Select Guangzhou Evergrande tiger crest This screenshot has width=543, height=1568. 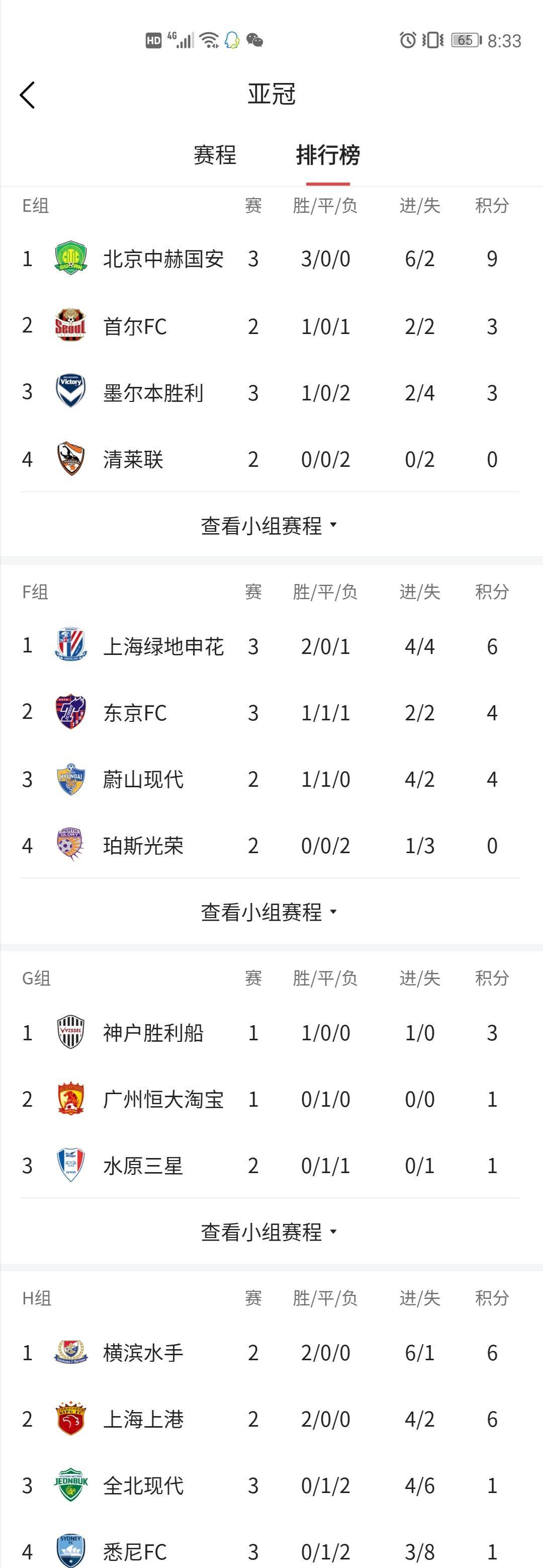click(x=70, y=1099)
